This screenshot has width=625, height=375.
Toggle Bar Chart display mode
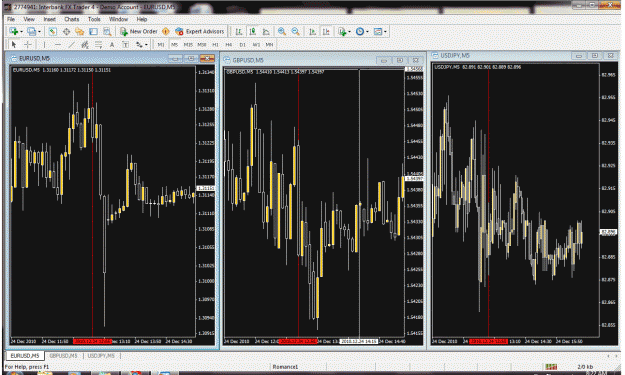tap(239, 31)
